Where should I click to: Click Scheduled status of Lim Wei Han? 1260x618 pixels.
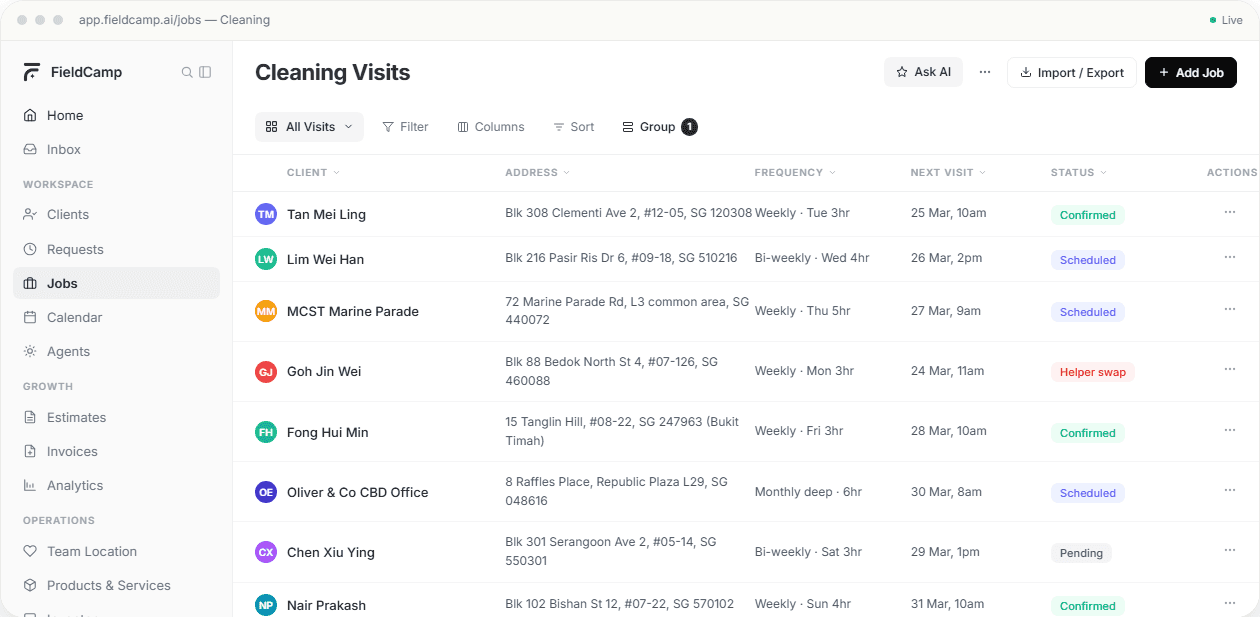pos(1087,260)
